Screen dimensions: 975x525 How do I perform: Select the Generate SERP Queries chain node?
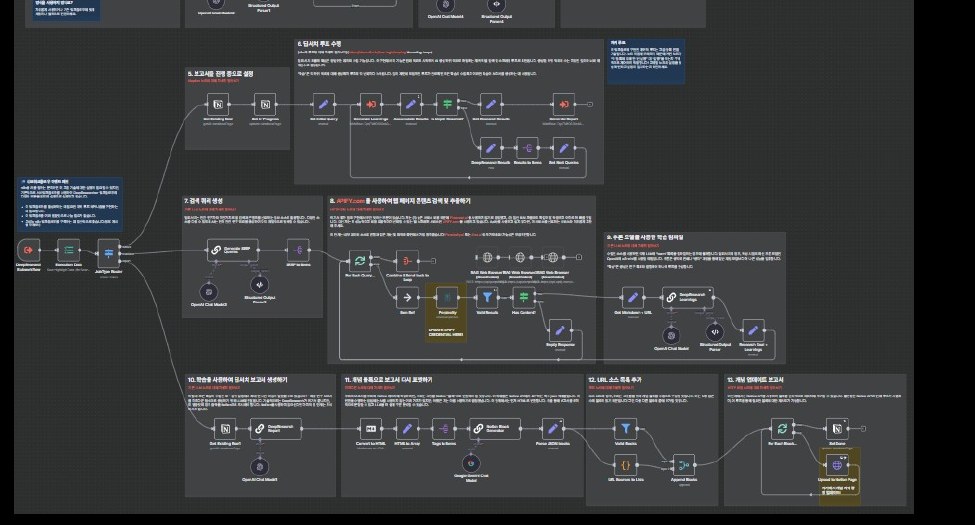pyautogui.click(x=233, y=250)
